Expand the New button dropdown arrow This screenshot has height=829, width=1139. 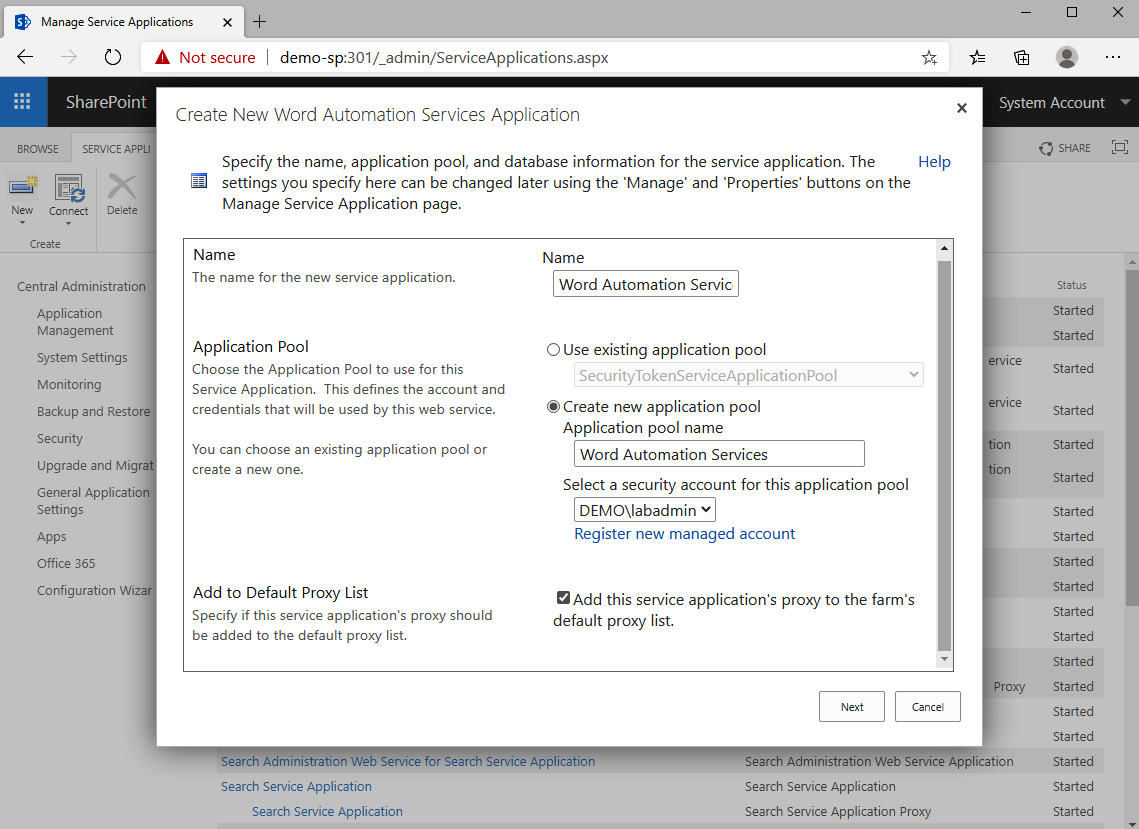tap(23, 223)
